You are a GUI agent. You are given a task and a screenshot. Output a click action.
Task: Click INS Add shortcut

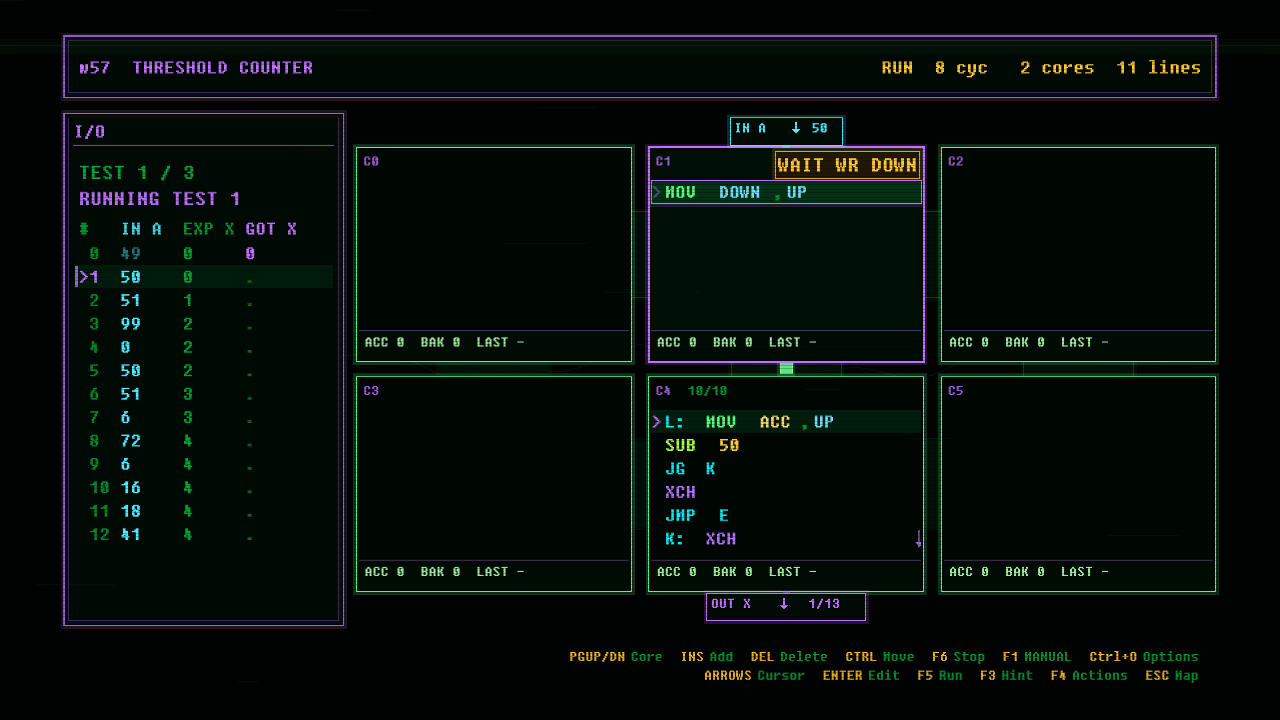(707, 657)
